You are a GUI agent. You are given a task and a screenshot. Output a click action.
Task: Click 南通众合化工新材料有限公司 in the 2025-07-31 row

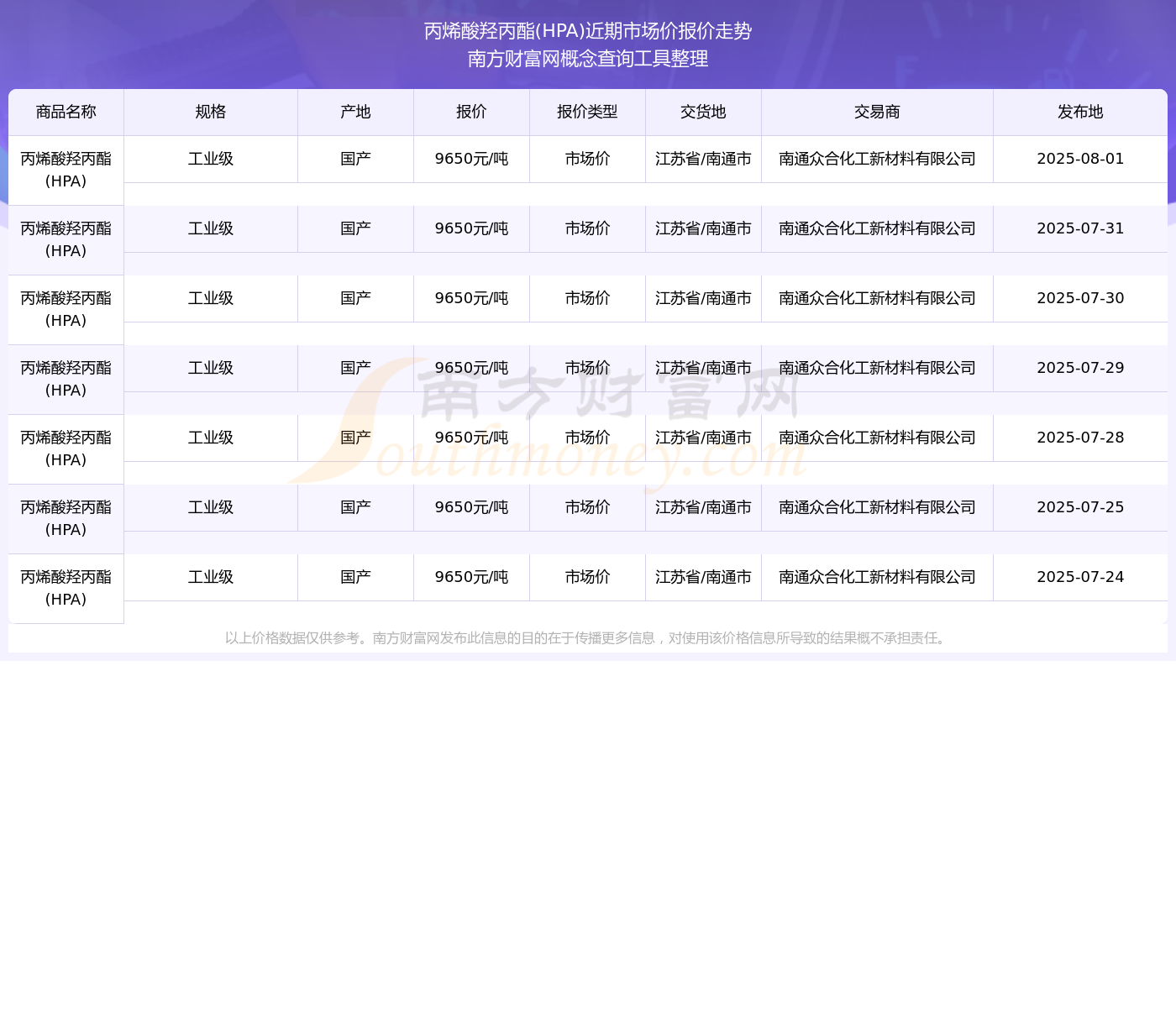tap(878, 228)
